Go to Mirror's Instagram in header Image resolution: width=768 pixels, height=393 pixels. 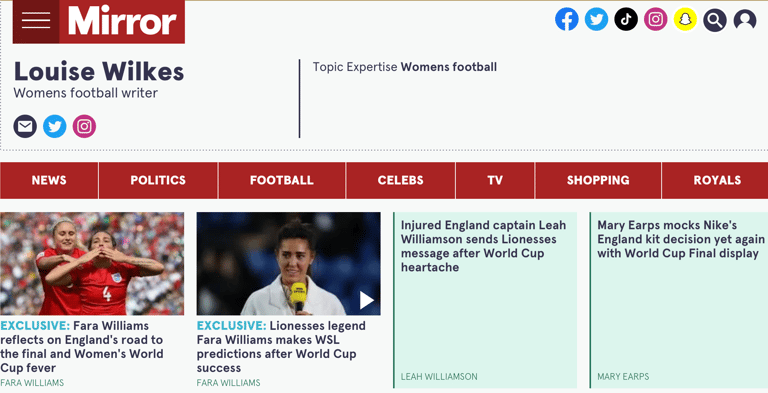tap(655, 20)
